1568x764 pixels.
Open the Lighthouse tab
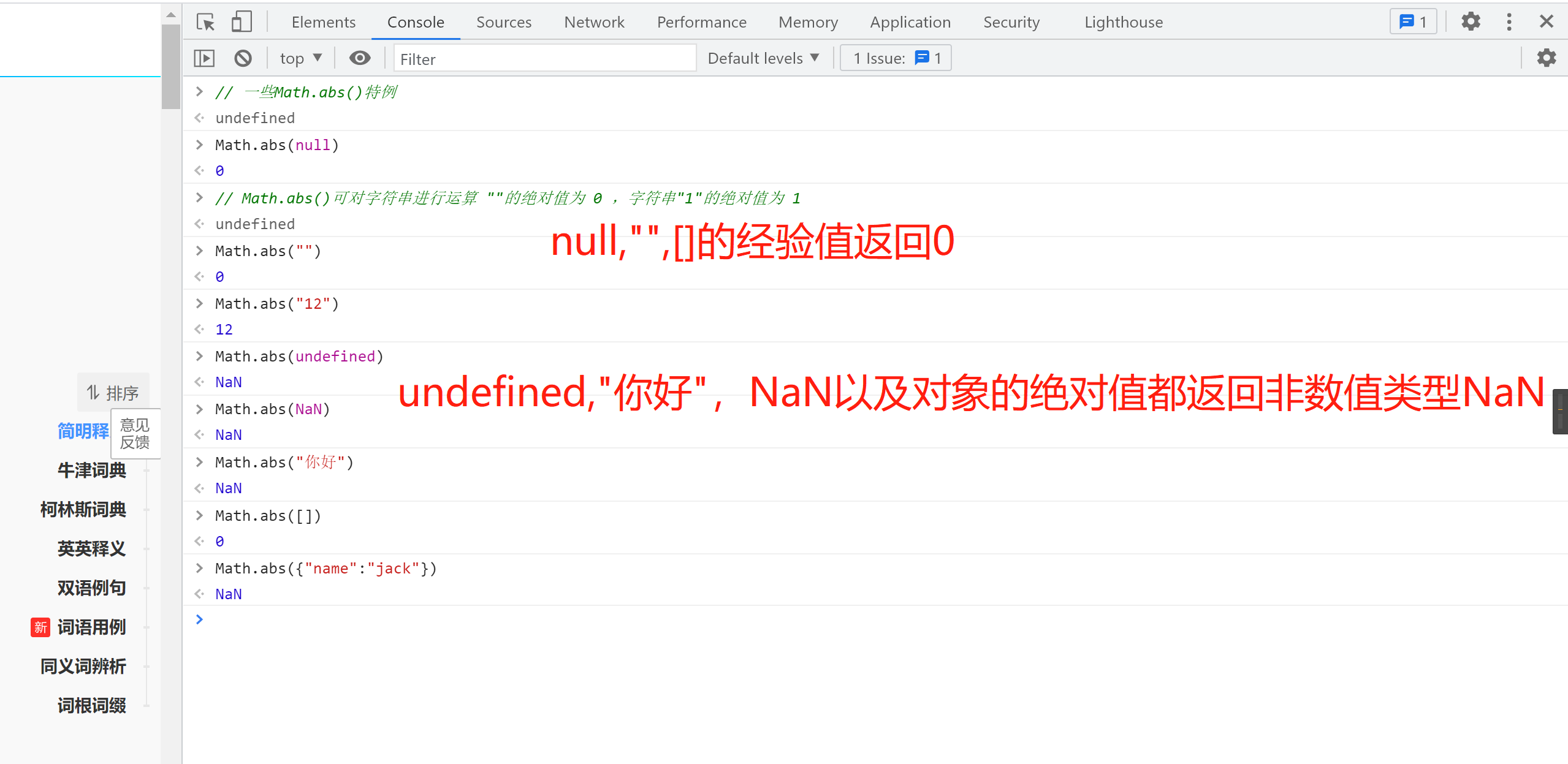pos(1123,22)
